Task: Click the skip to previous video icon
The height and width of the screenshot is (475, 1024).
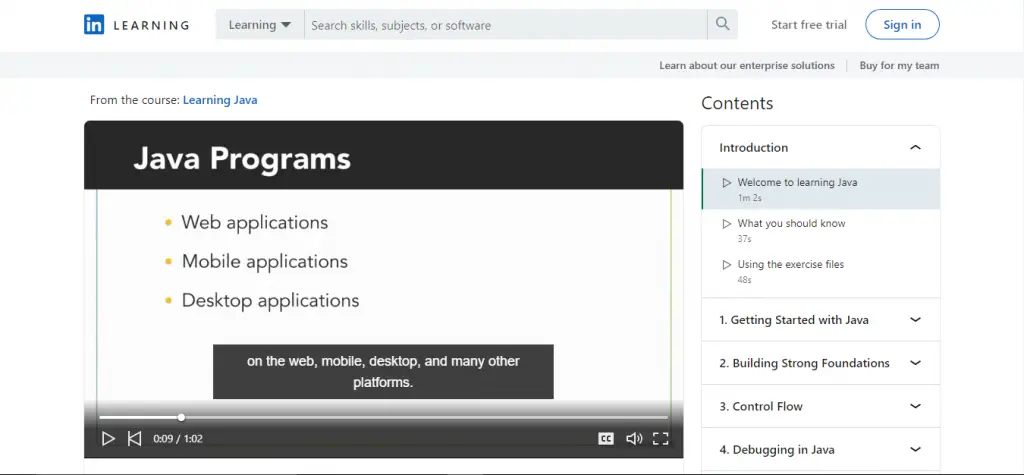Action: pos(134,438)
